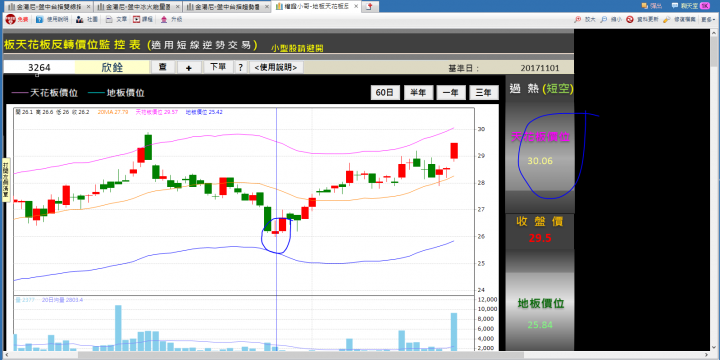This screenshot has height=360, width=720.
Task: Click the 打開左側清單 side tab
Action: pos(6,180)
